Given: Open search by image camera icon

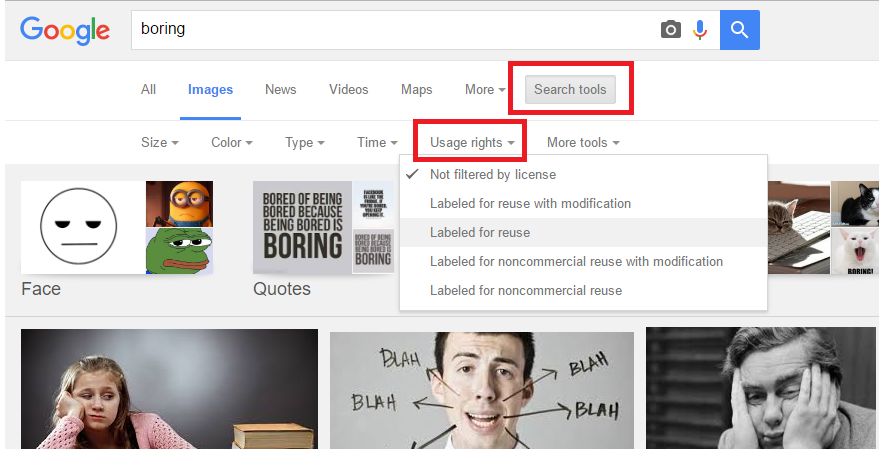Looking at the screenshot, I should pos(670,29).
